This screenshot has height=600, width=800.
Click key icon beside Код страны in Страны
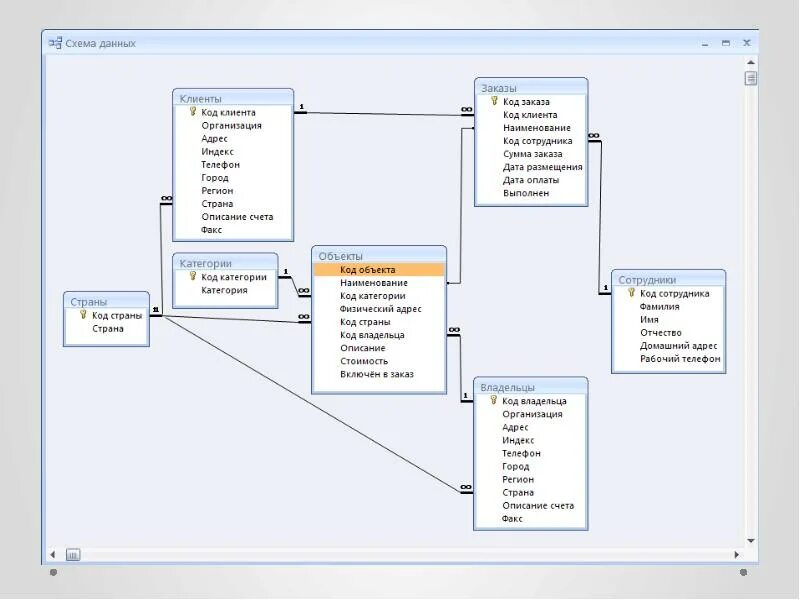click(83, 314)
